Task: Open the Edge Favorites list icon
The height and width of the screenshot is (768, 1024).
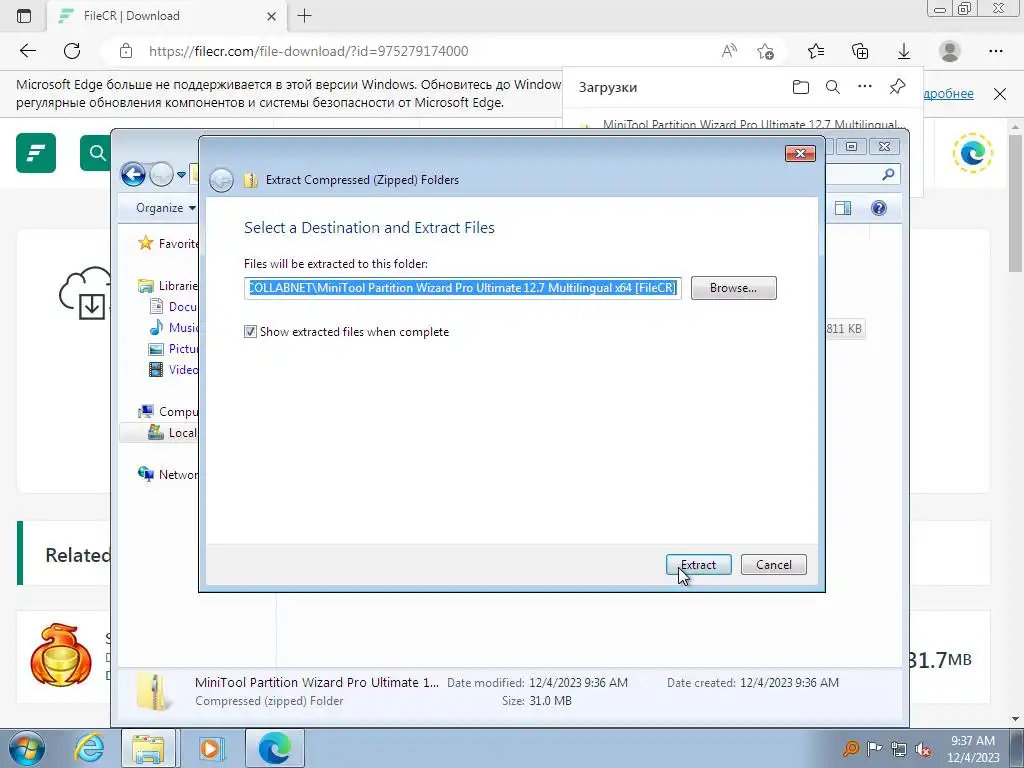Action: (x=816, y=51)
